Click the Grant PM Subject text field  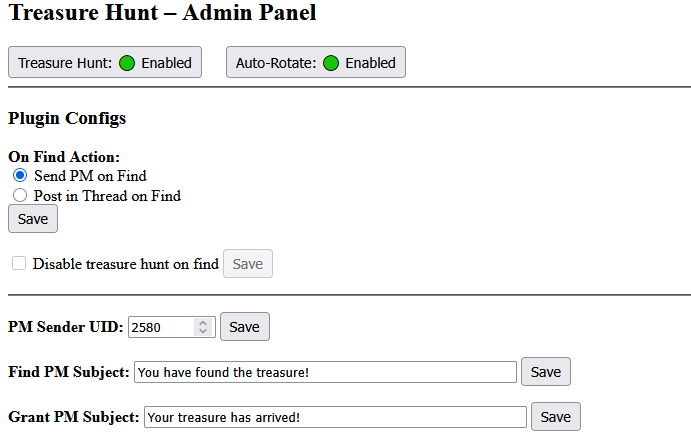tap(335, 417)
